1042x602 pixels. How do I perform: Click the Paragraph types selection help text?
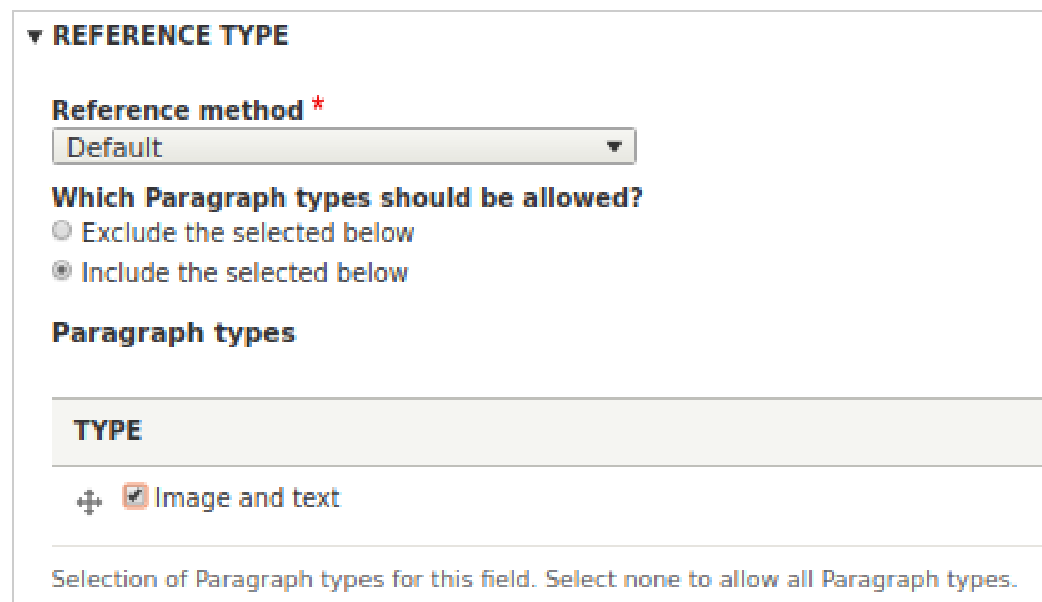point(532,580)
